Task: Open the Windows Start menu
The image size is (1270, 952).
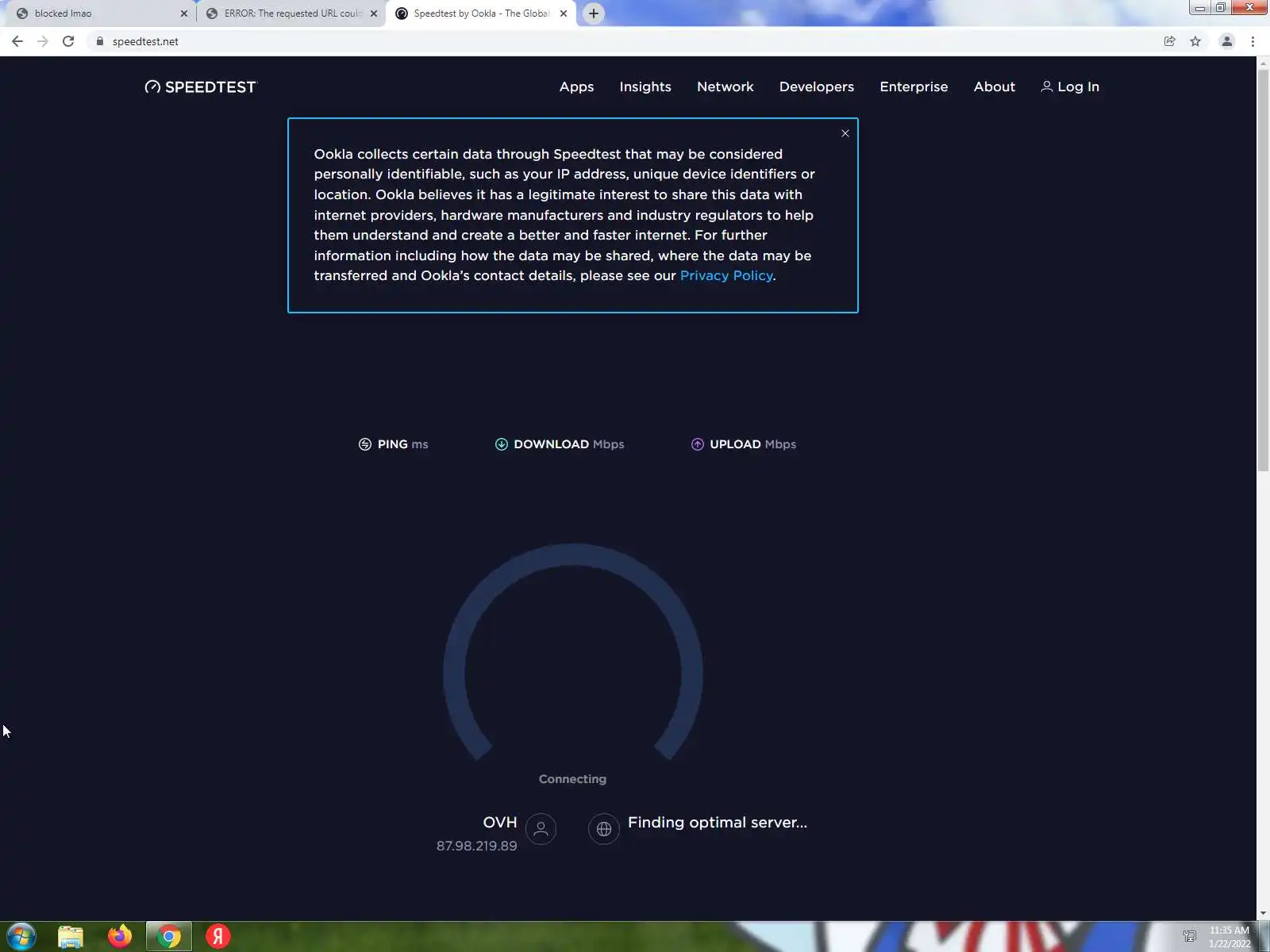Action: (x=21, y=937)
